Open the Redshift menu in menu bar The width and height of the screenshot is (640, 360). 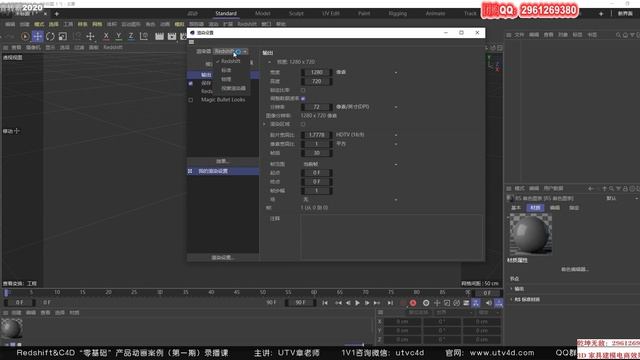(x=247, y=24)
